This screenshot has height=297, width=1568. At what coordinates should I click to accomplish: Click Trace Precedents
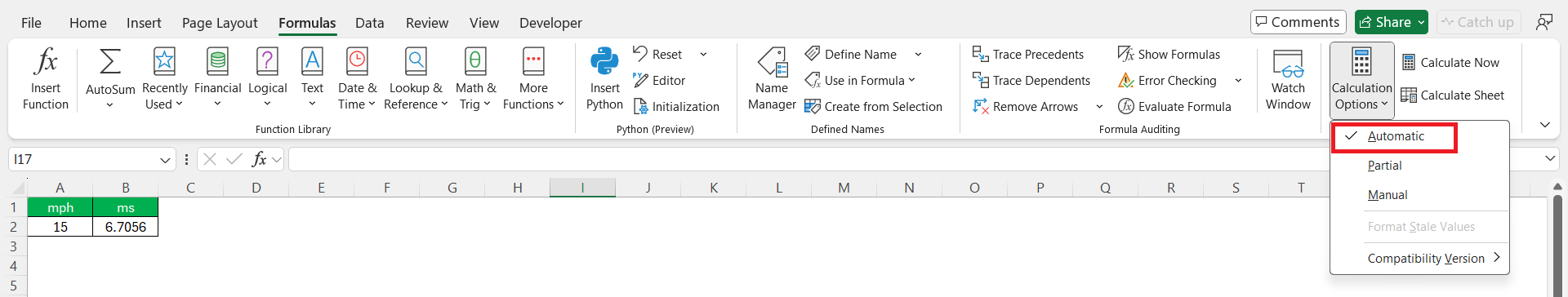pos(1028,55)
